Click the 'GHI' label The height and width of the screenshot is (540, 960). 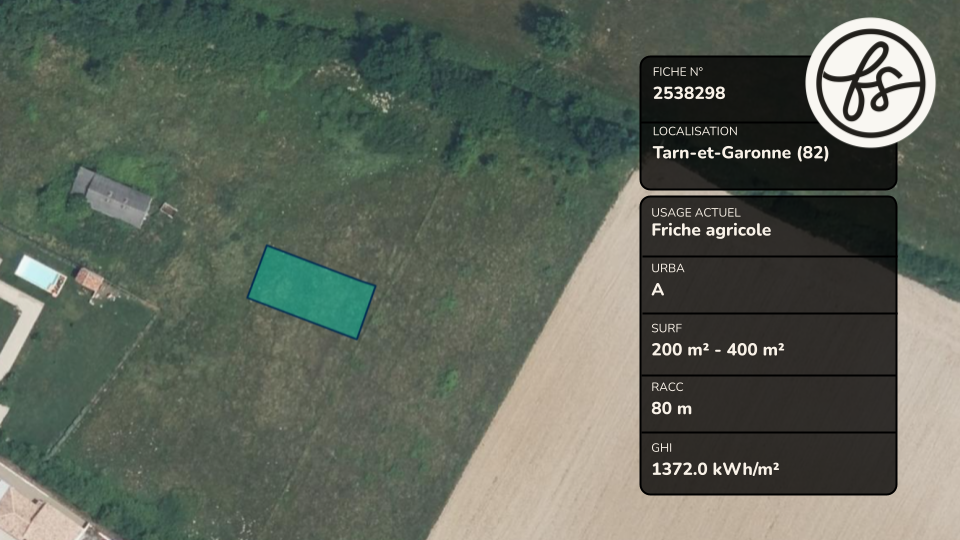click(661, 448)
